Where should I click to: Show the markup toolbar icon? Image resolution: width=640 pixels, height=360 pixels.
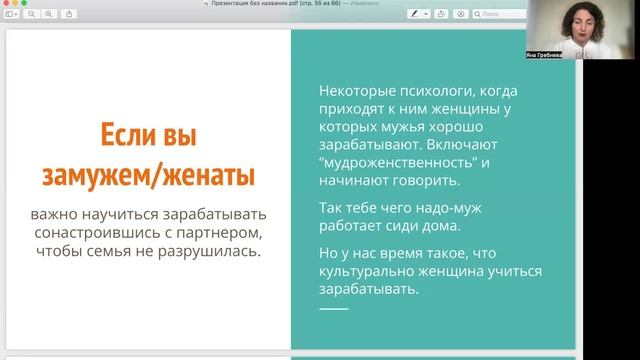click(460, 14)
